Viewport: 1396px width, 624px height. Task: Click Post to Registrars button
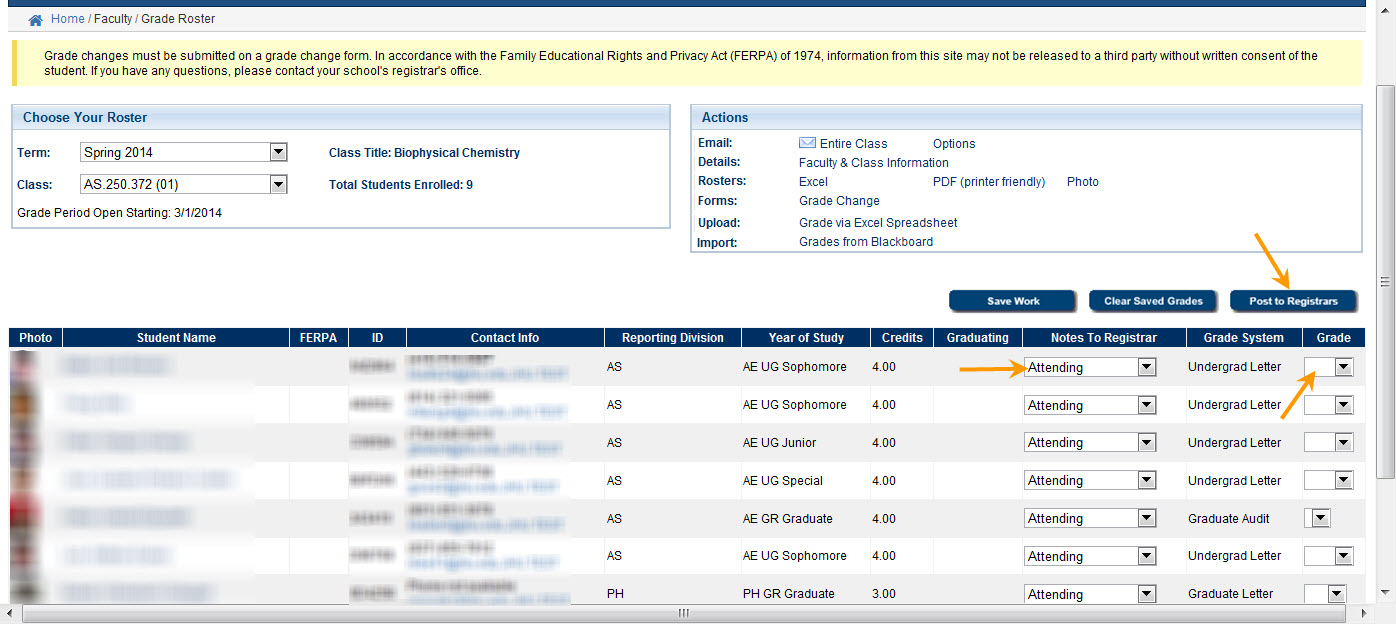coord(1293,301)
